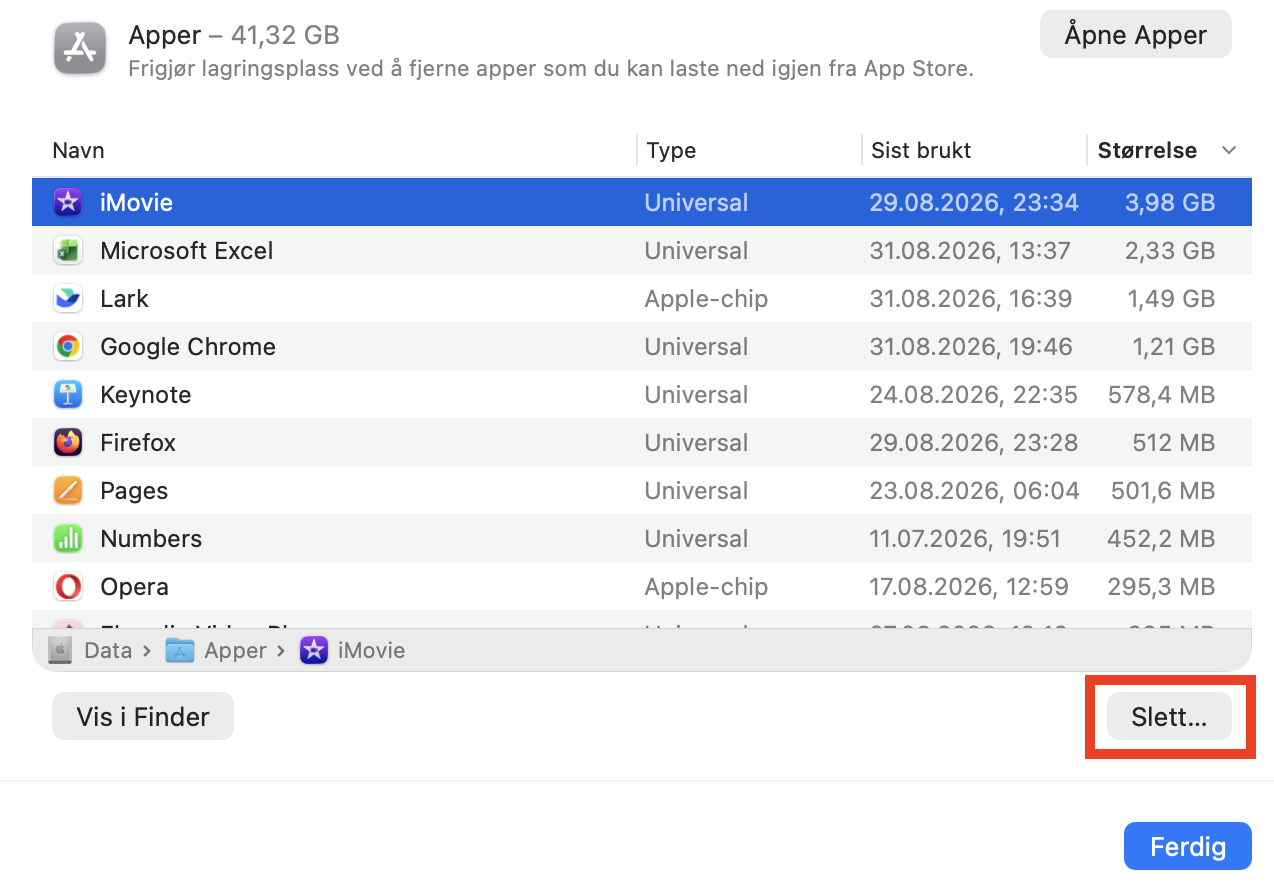The image size is (1274, 882).
Task: Click the iMovie star icon in the list
Action: [x=68, y=203]
